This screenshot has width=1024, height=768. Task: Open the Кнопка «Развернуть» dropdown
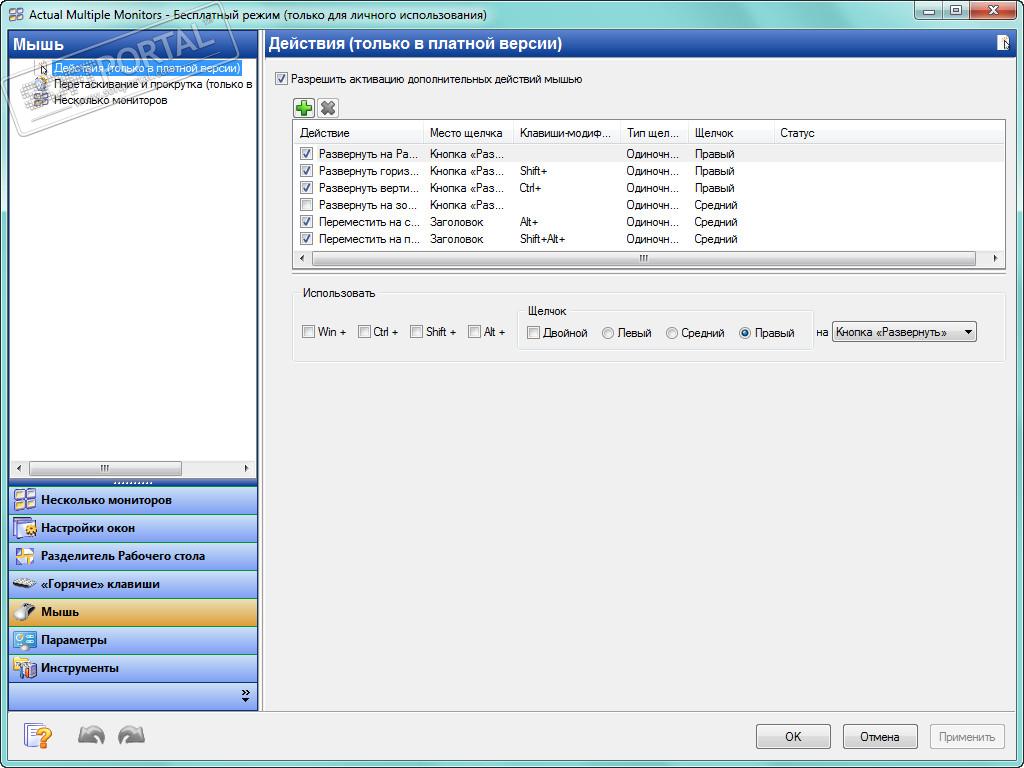tap(904, 332)
